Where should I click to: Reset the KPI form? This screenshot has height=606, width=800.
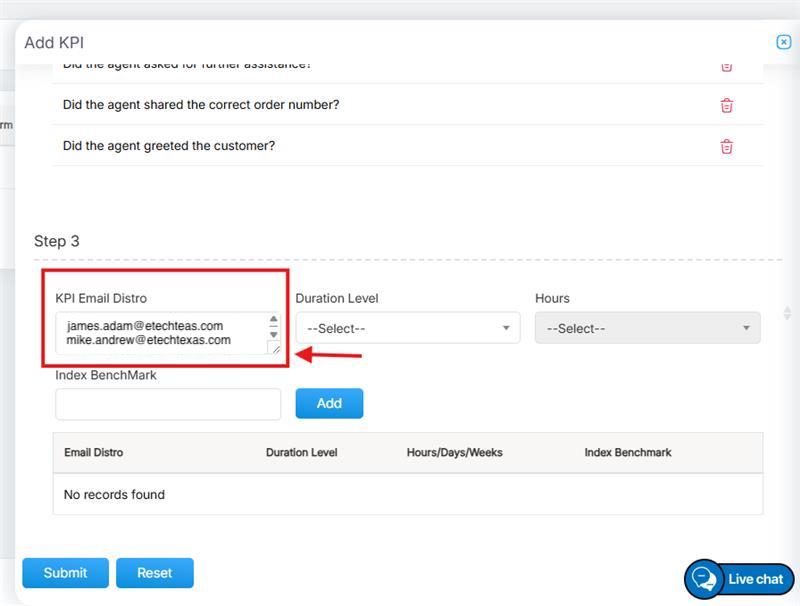pyautogui.click(x=155, y=573)
